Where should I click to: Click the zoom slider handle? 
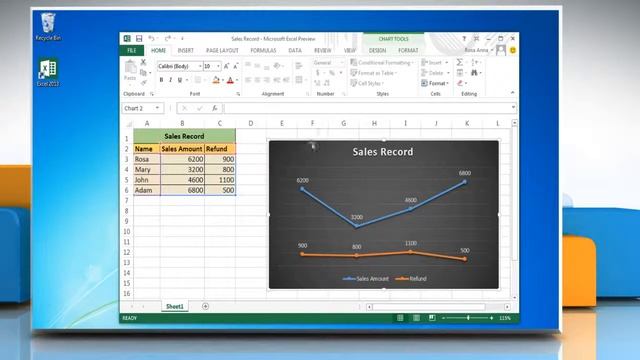pos(468,318)
